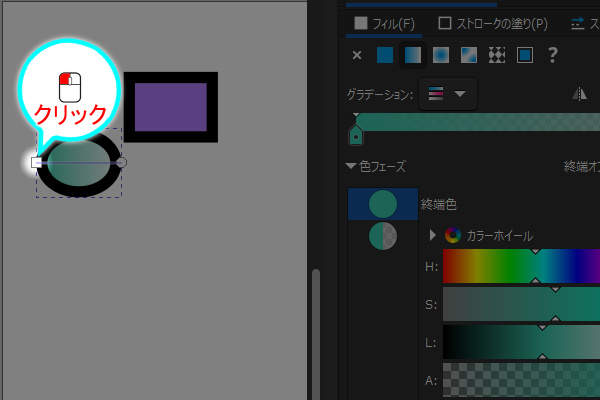Open the ストロークの塗り(P) tab
Image resolution: width=600 pixels, height=400 pixels.
tap(492, 24)
